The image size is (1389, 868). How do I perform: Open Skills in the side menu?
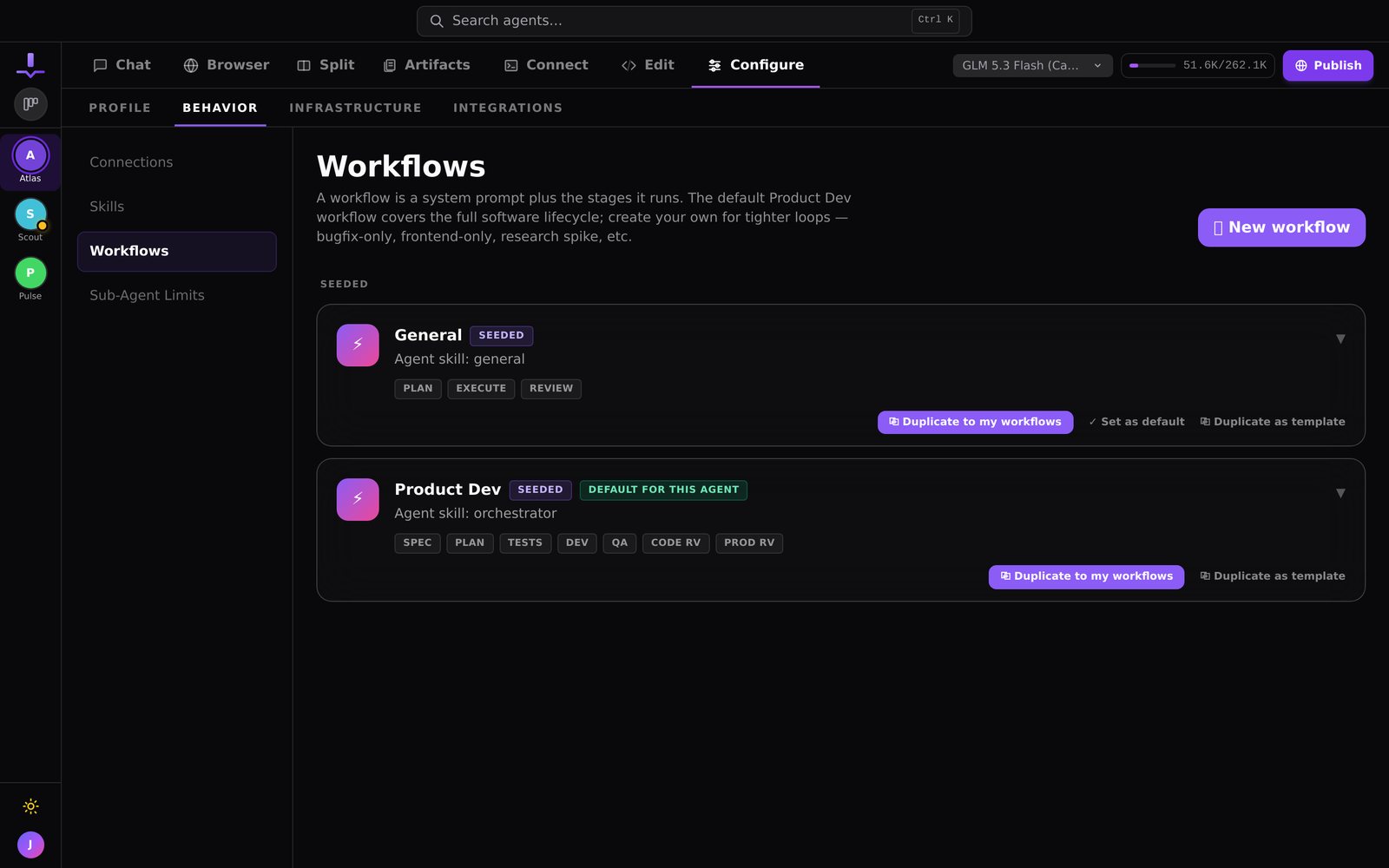(177, 207)
